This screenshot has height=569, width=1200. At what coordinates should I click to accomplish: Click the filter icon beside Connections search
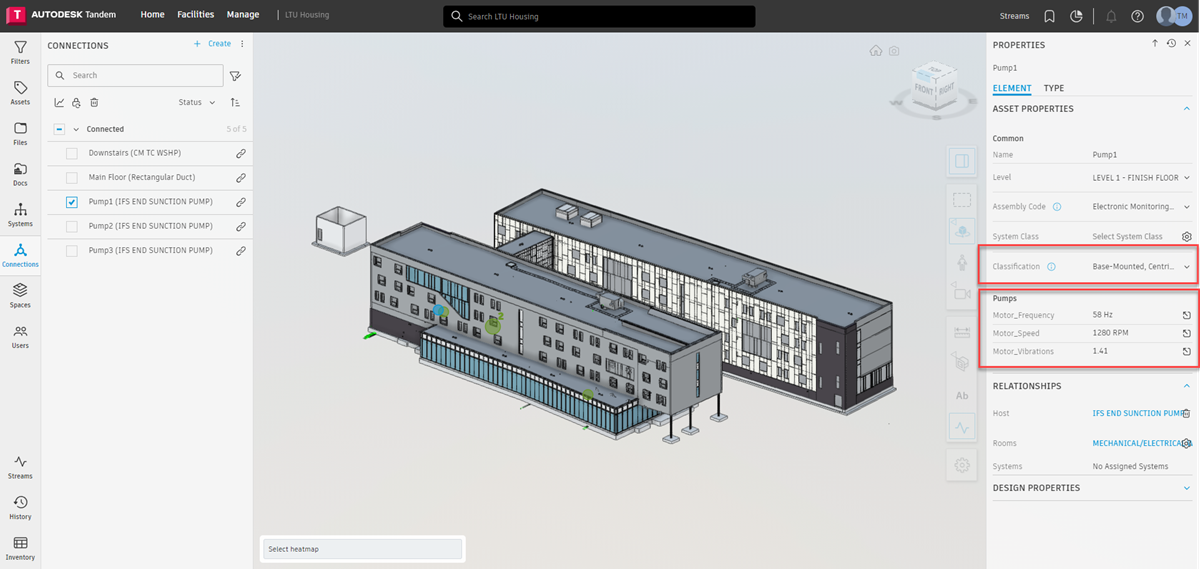235,75
